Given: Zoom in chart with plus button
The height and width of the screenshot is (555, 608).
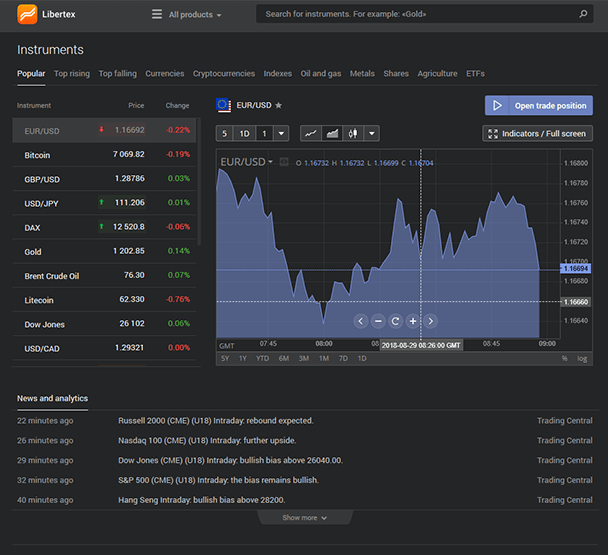Looking at the screenshot, I should pyautogui.click(x=413, y=321).
